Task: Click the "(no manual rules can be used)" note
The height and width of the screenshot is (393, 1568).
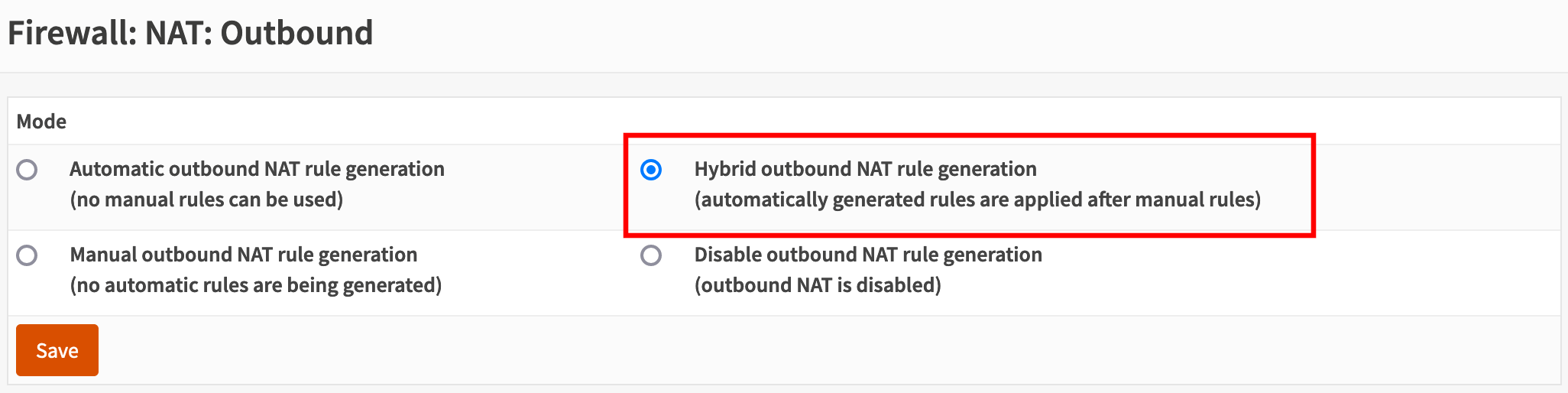Action: [206, 200]
